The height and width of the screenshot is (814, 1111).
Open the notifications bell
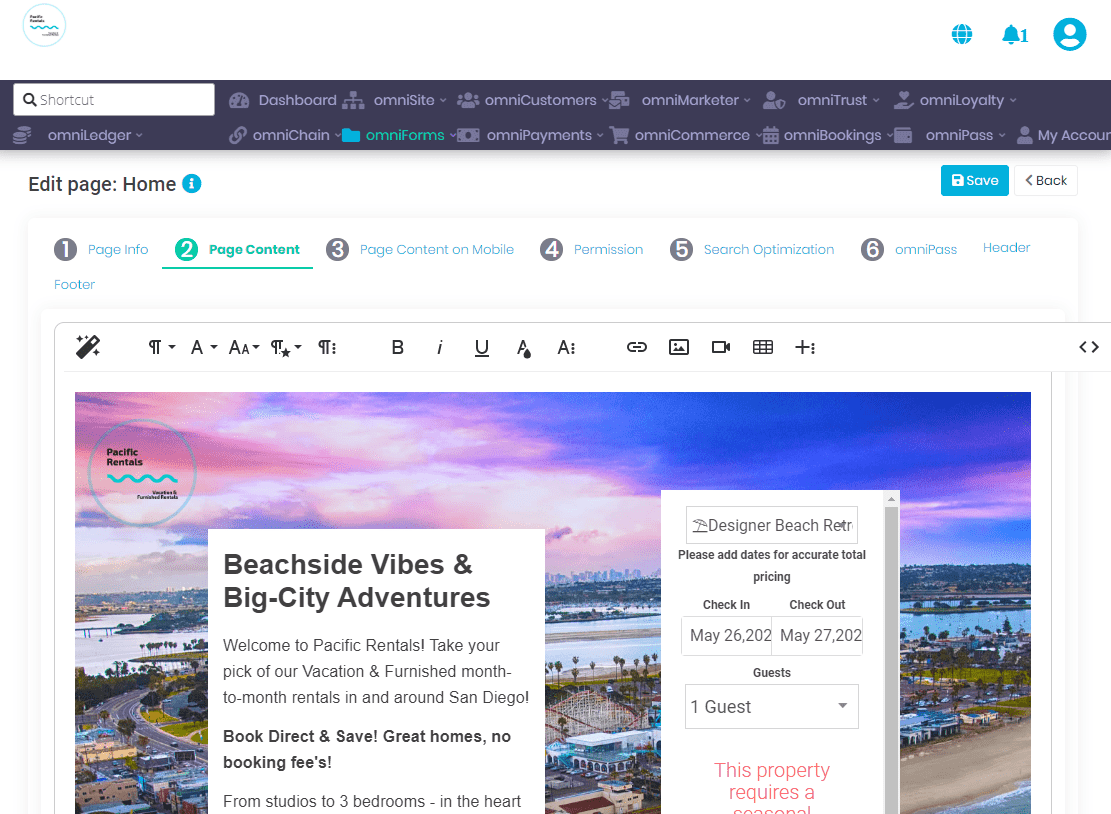1013,33
